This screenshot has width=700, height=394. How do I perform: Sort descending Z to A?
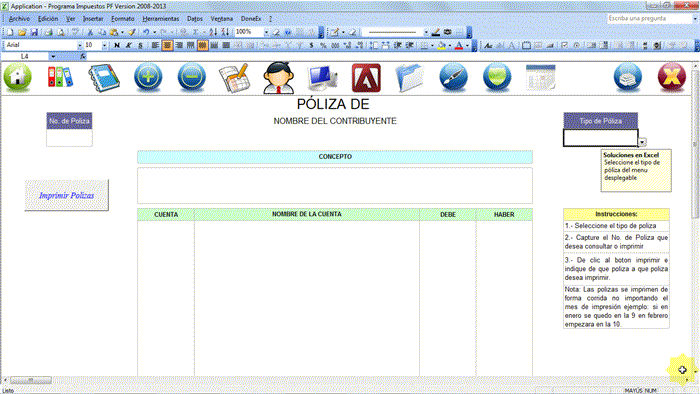(225, 32)
